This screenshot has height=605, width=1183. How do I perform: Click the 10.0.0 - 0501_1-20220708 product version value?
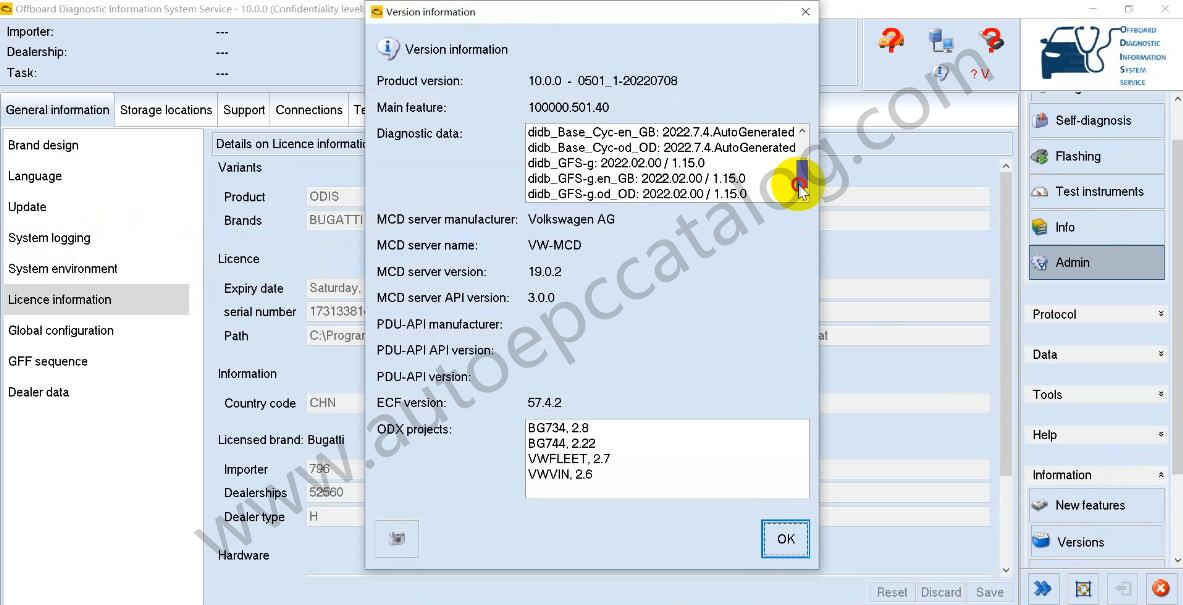(x=602, y=81)
